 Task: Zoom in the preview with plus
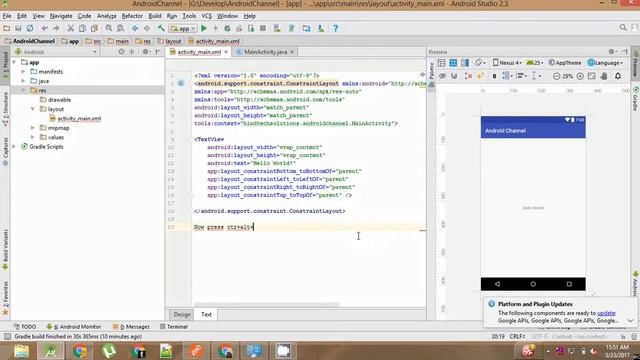coord(580,76)
